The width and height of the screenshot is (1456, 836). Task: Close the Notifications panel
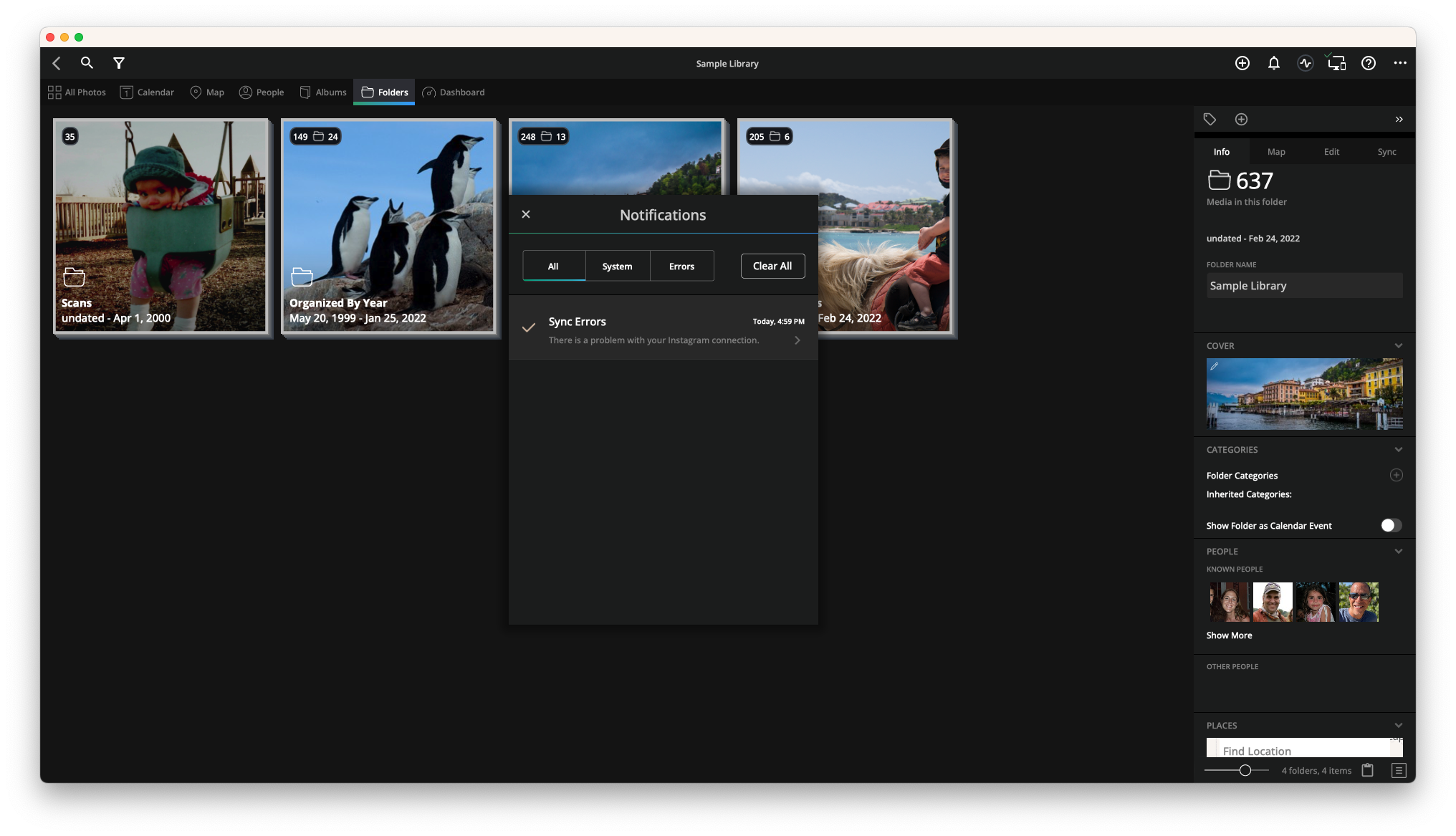point(526,214)
